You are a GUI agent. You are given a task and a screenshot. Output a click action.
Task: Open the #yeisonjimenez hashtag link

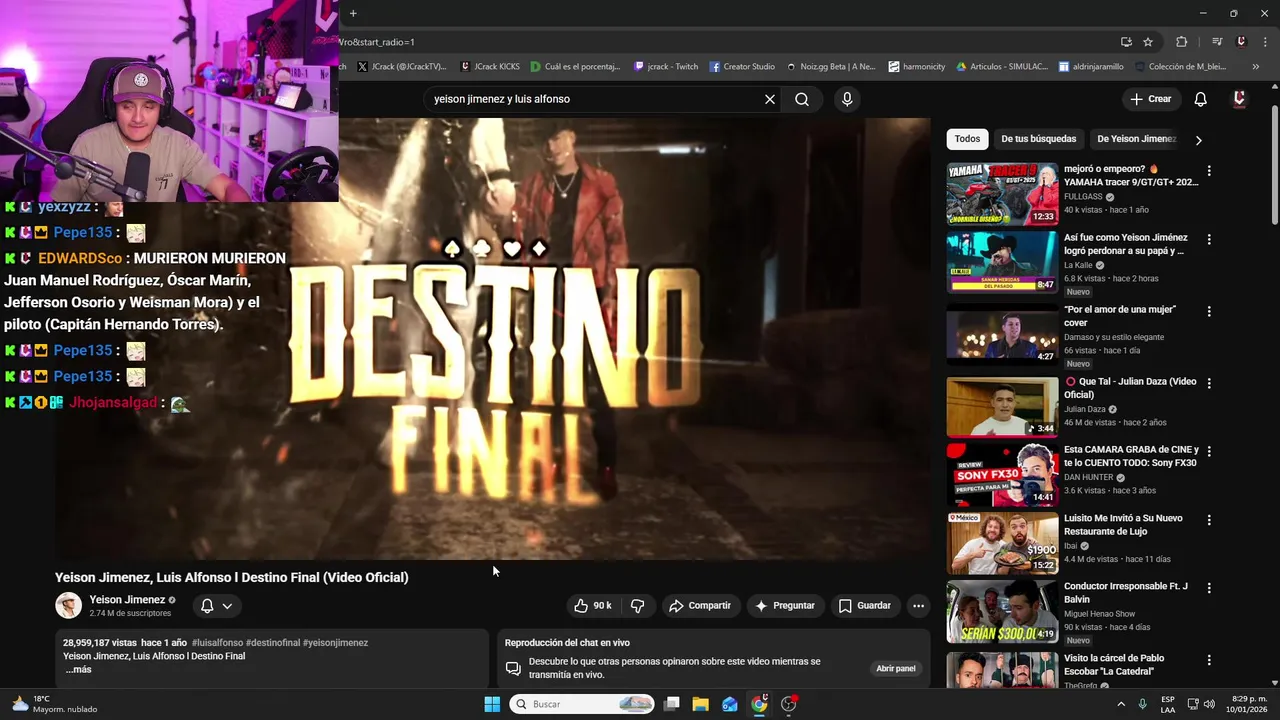[335, 643]
